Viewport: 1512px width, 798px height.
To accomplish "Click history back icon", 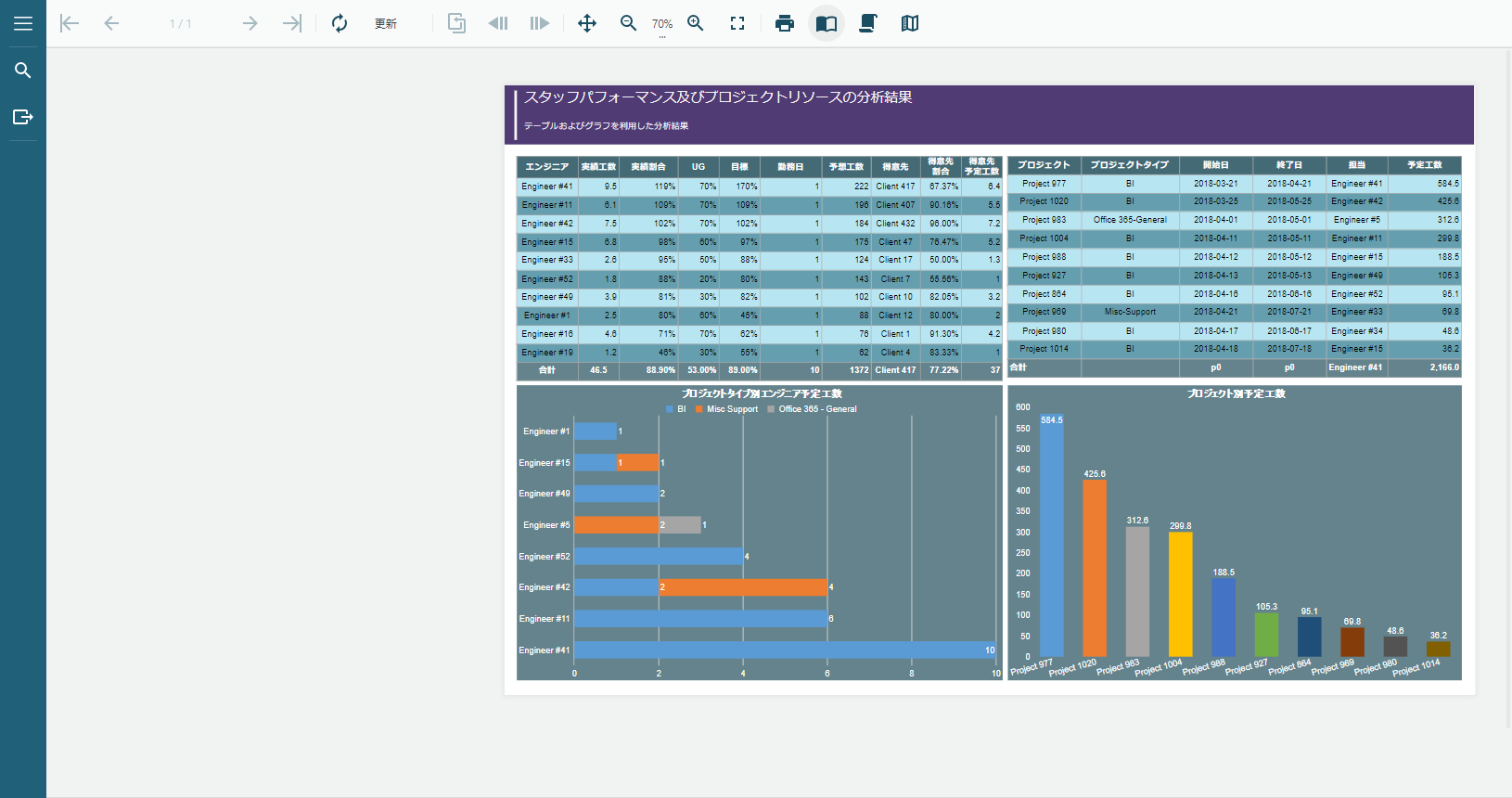I will coord(498,23).
